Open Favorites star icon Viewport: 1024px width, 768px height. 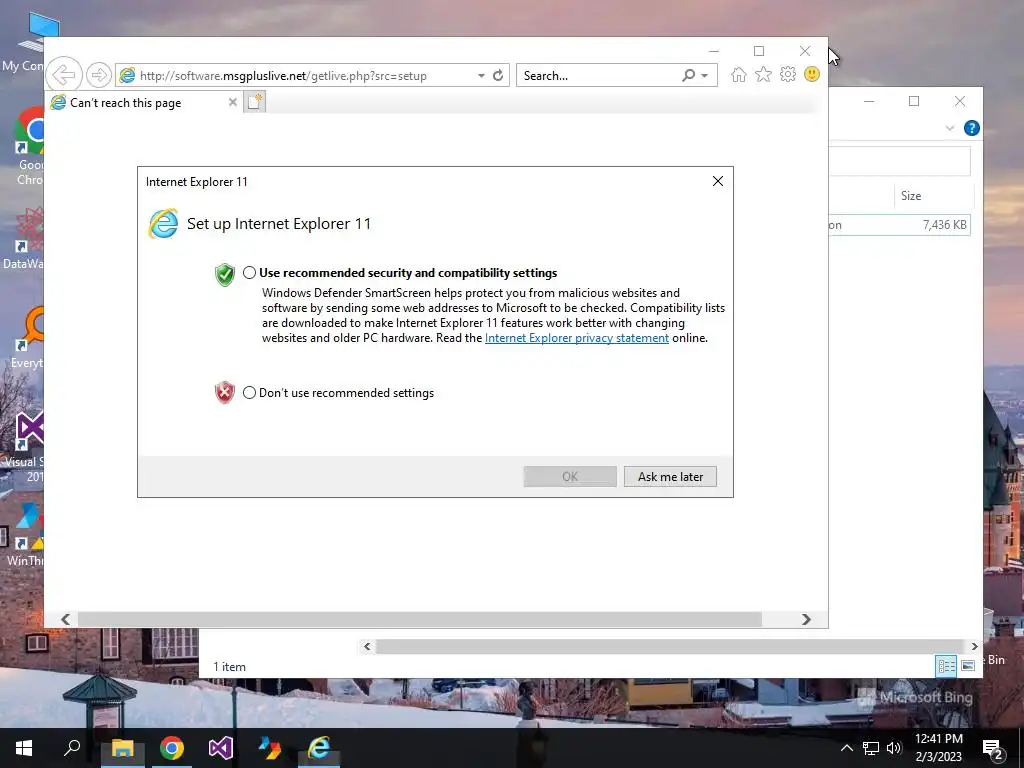[x=763, y=74]
